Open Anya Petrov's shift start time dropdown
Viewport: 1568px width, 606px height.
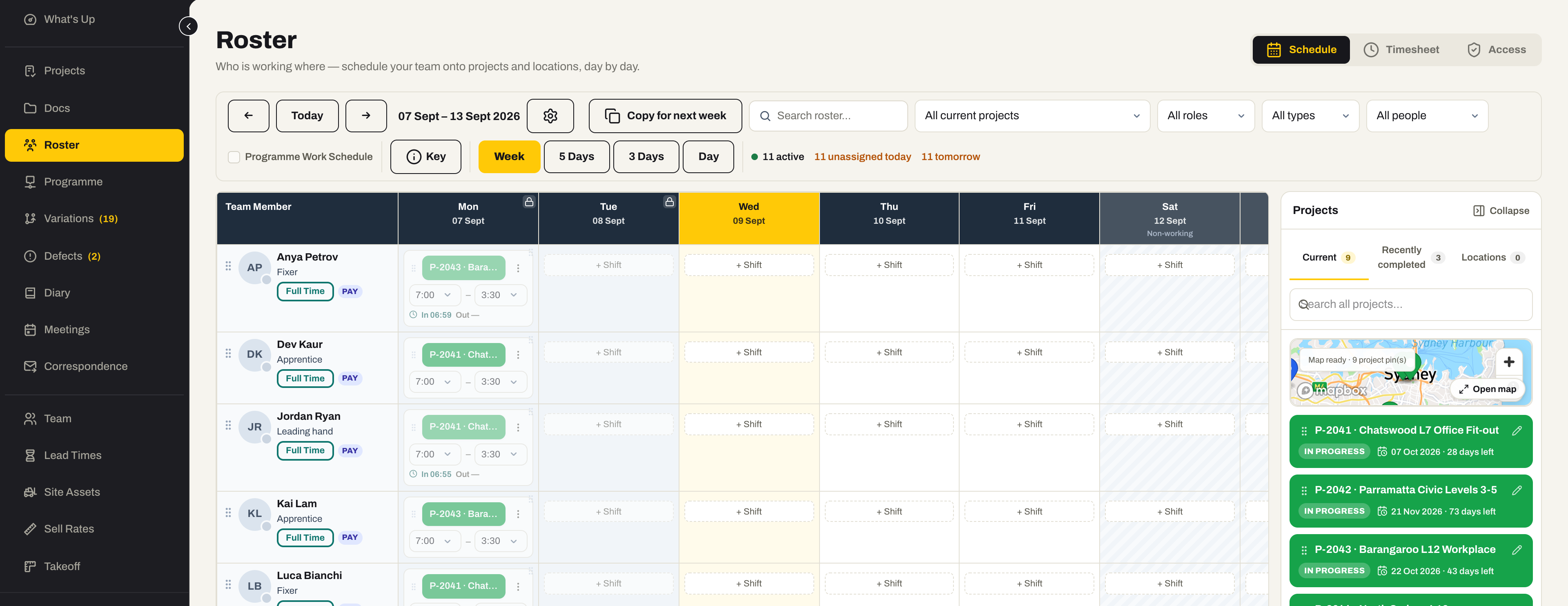[x=434, y=295]
